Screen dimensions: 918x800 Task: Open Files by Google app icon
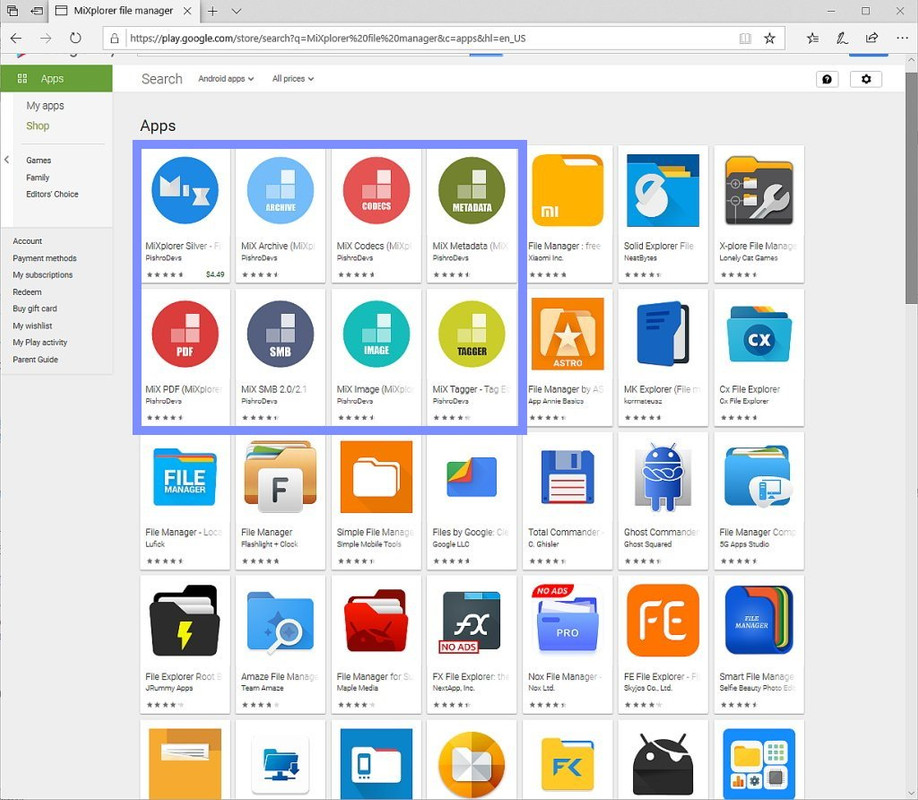pos(472,477)
